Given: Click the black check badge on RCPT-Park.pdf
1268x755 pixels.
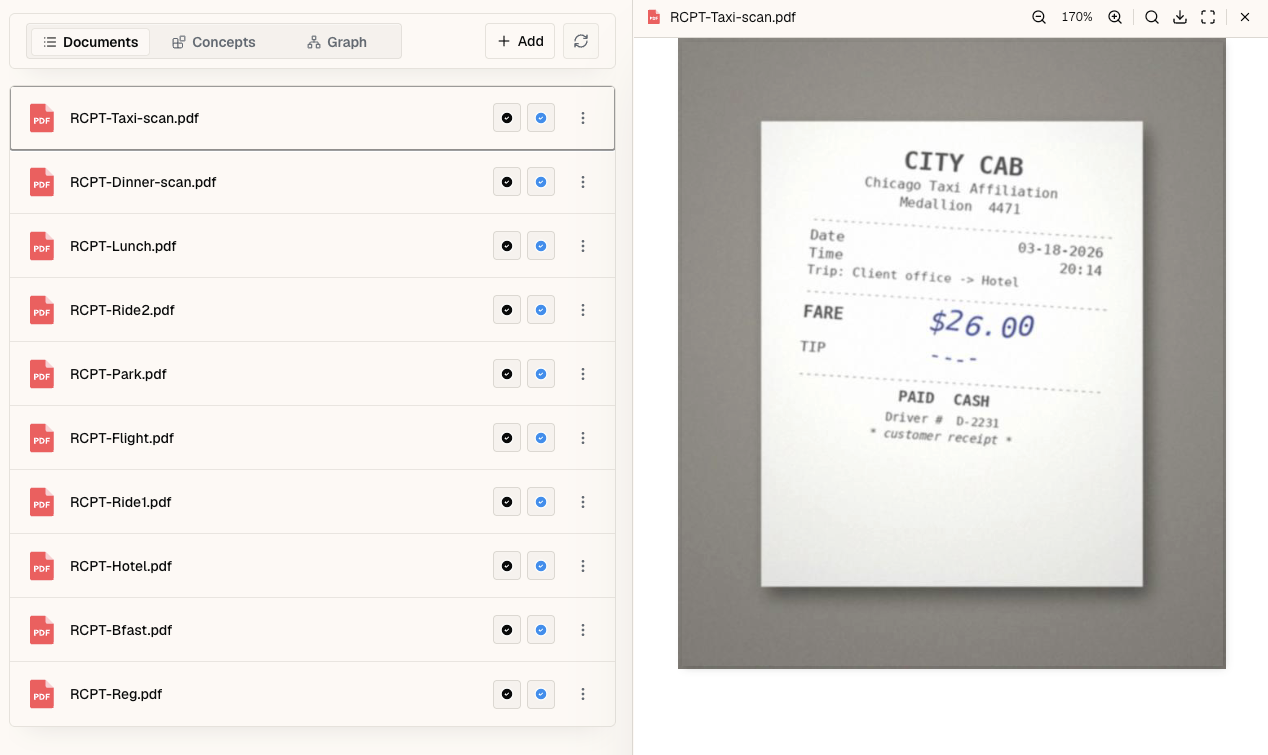Looking at the screenshot, I should click(507, 374).
